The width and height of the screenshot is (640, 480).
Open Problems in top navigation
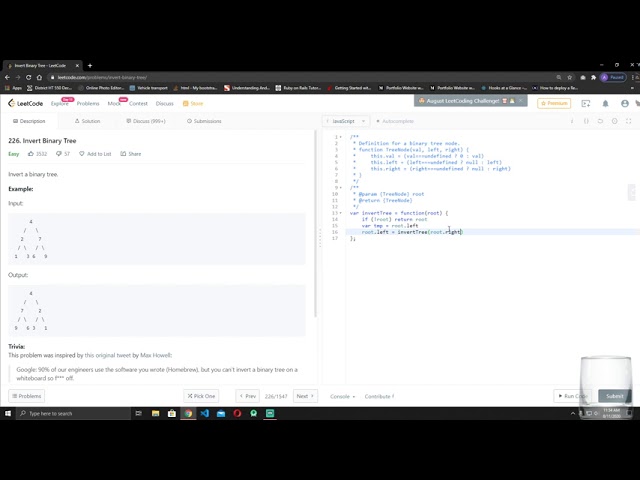pos(88,104)
